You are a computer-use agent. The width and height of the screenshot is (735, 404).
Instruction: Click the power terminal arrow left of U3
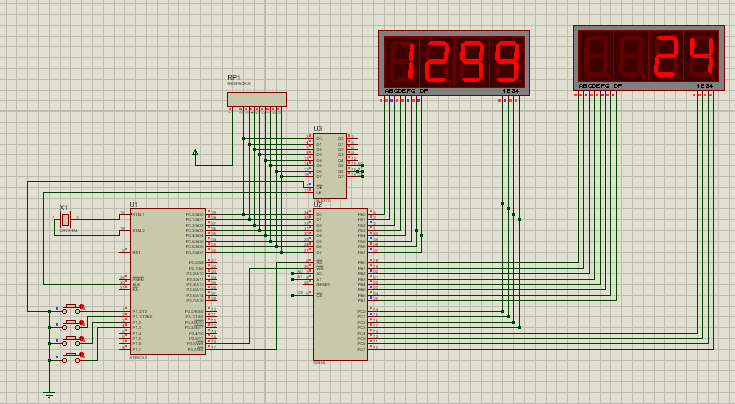click(x=195, y=152)
